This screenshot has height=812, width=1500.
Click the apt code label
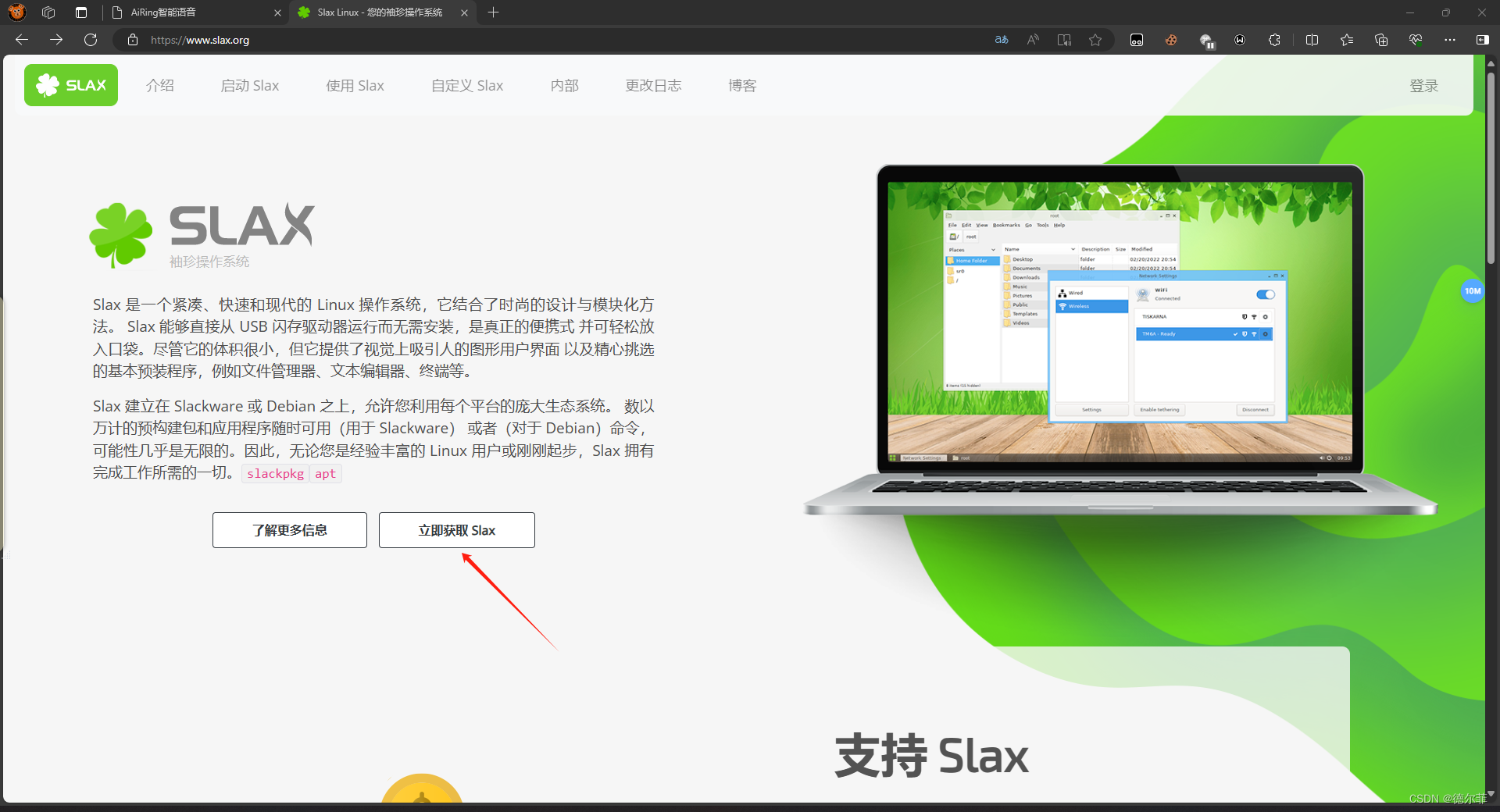tap(326, 474)
